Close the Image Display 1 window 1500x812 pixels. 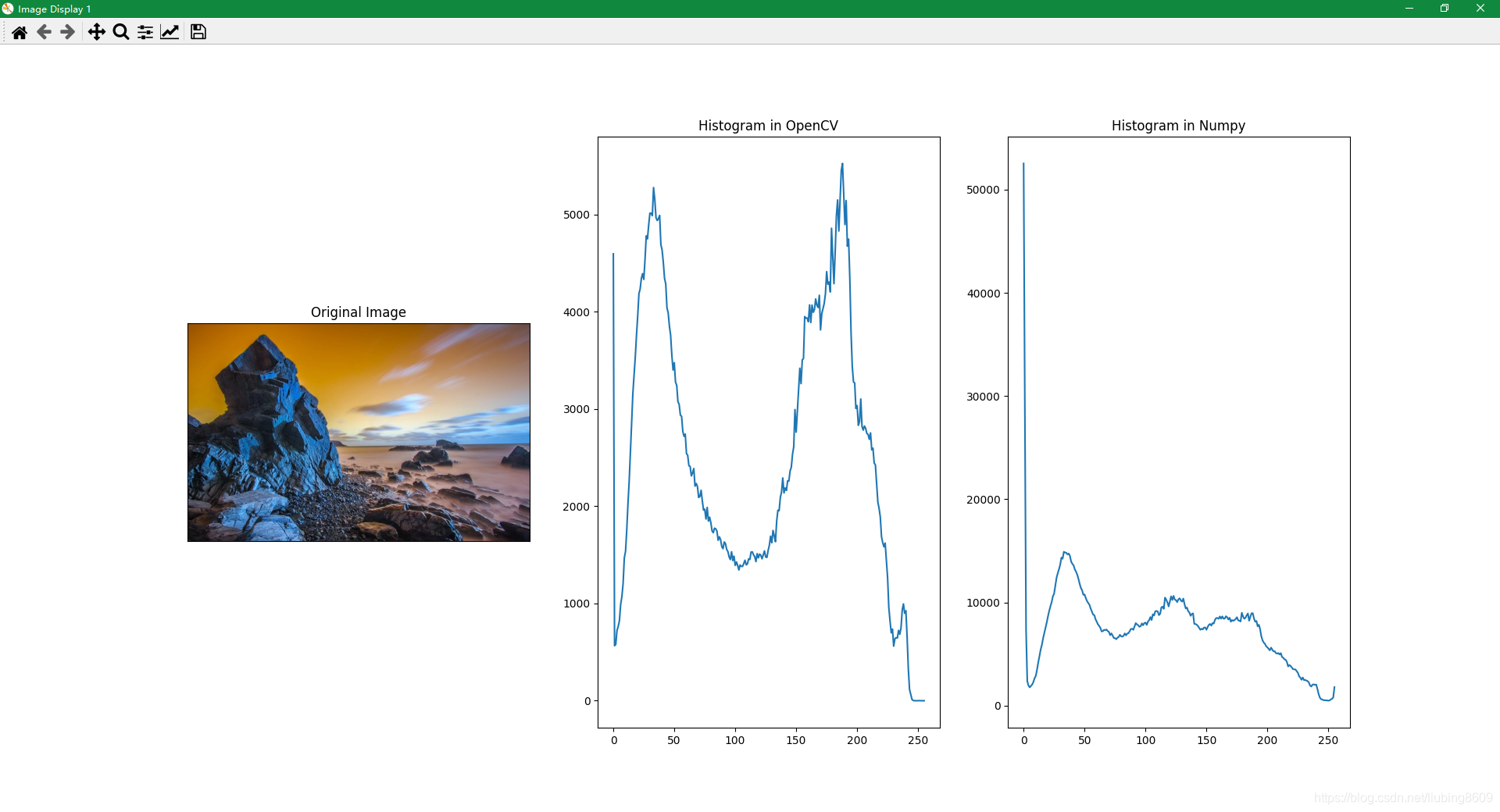click(x=1480, y=9)
